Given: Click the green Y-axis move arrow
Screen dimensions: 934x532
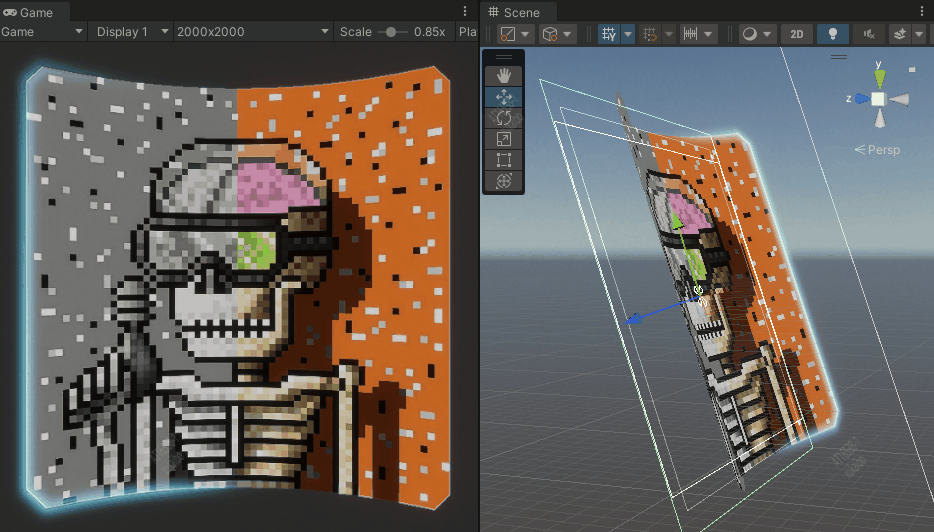Looking at the screenshot, I should click(x=677, y=220).
